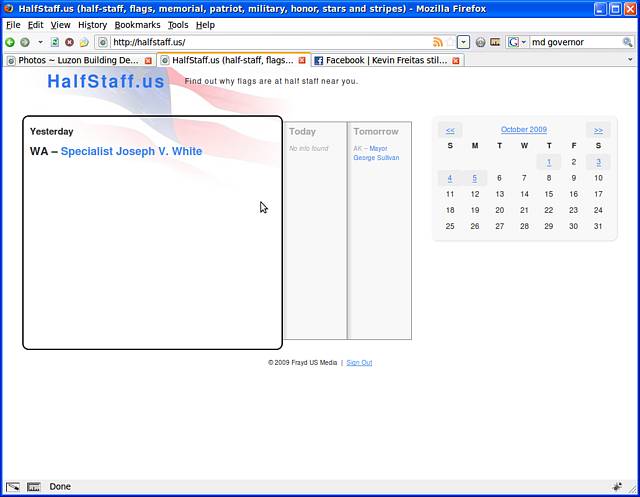The image size is (640, 497).
Task: Open the Specialist Joseph V. White link
Action: (x=131, y=151)
